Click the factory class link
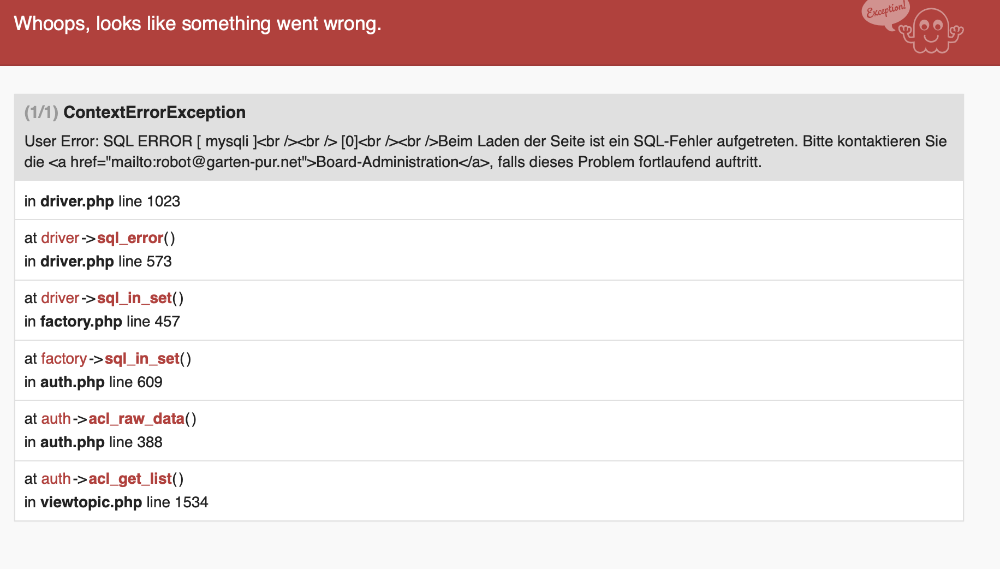Screen dimensions: 1000x569 click(x=64, y=358)
